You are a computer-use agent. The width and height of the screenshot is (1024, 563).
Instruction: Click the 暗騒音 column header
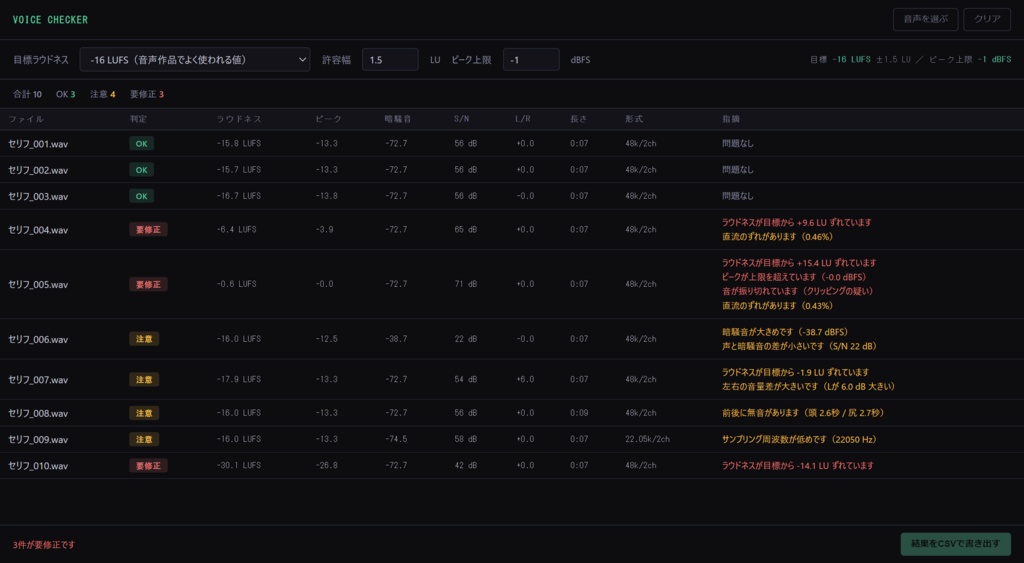[398, 119]
